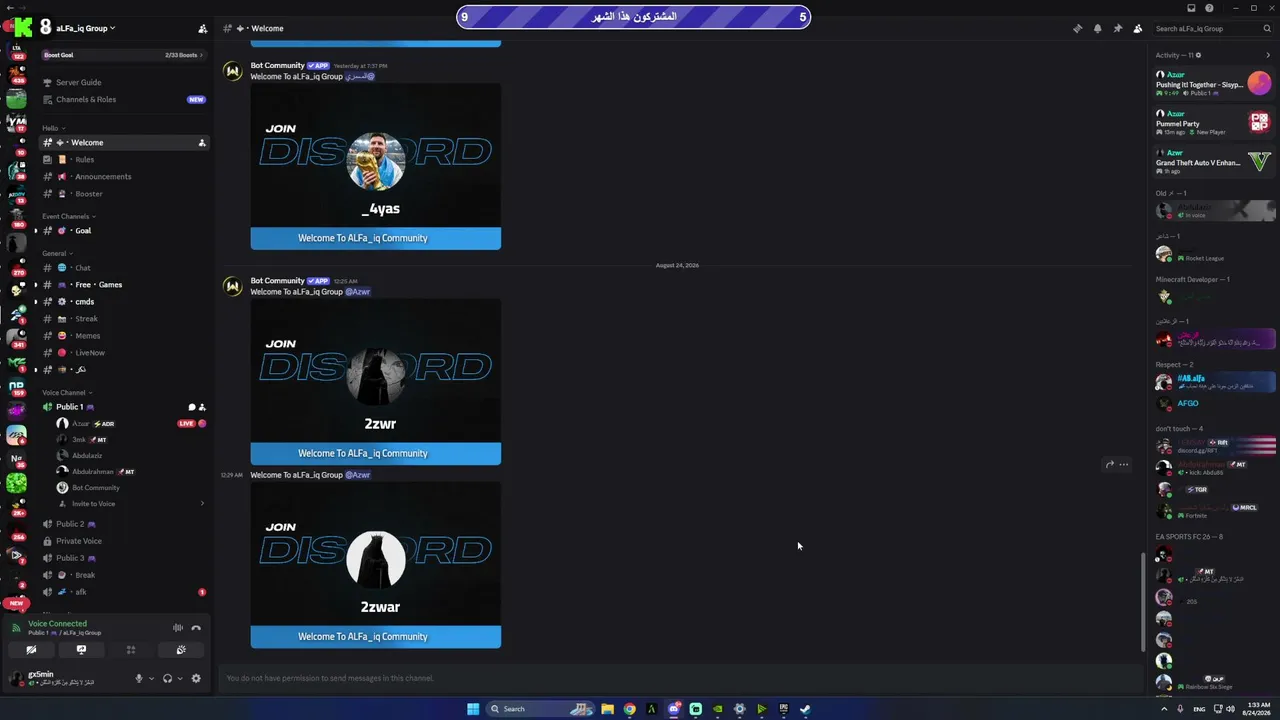Open User Settings gear icon
Image resolution: width=1280 pixels, height=720 pixels.
(x=196, y=678)
